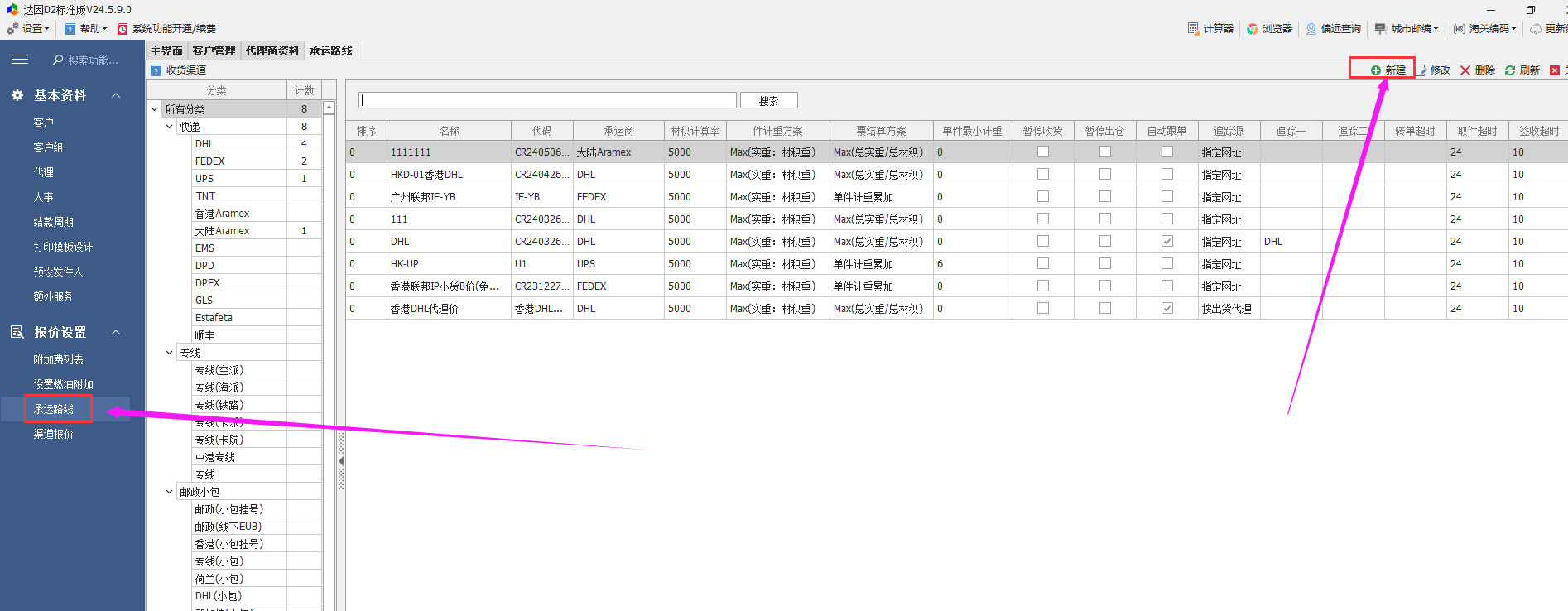Click the 删除 delete icon
This screenshot has height=611, width=1568.
[1466, 70]
